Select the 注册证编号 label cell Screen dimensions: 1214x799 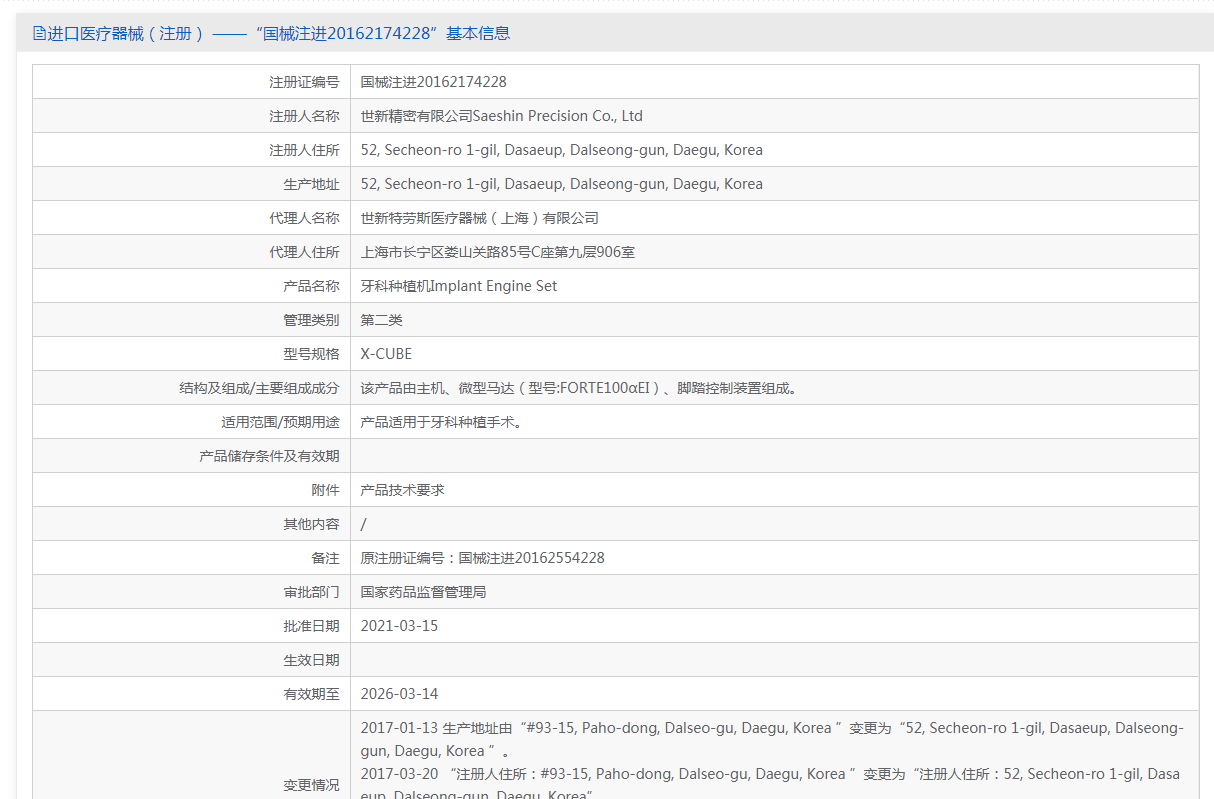click(x=191, y=82)
